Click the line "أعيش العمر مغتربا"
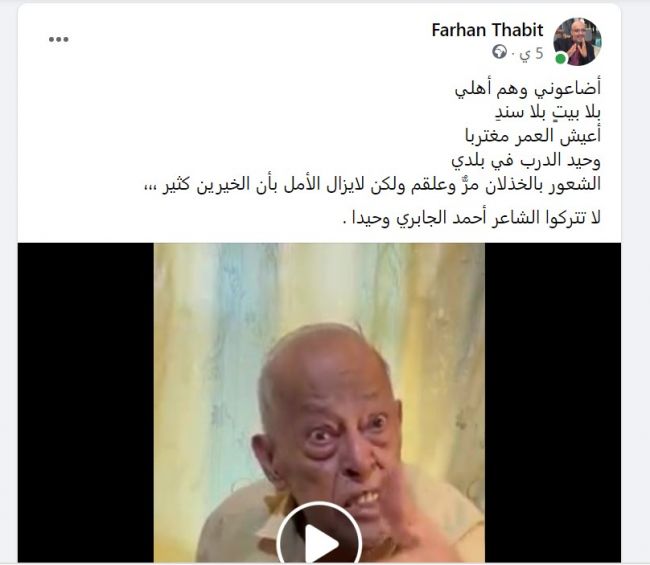The width and height of the screenshot is (650, 565). click(533, 136)
